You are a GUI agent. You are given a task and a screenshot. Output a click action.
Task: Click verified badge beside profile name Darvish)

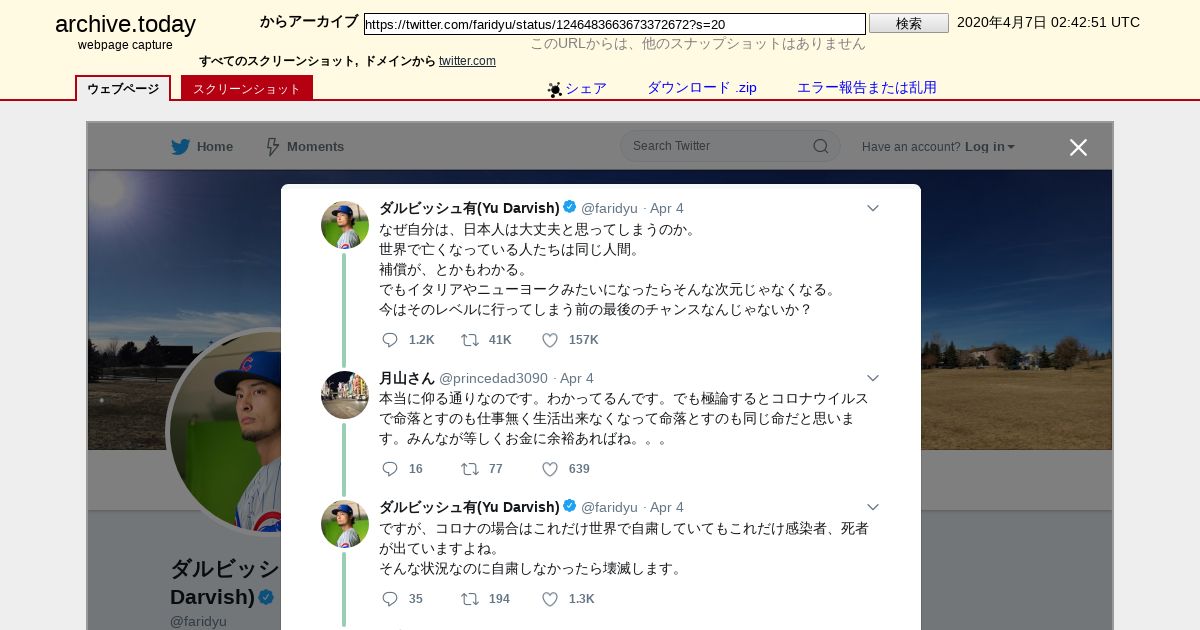pyautogui.click(x=266, y=597)
